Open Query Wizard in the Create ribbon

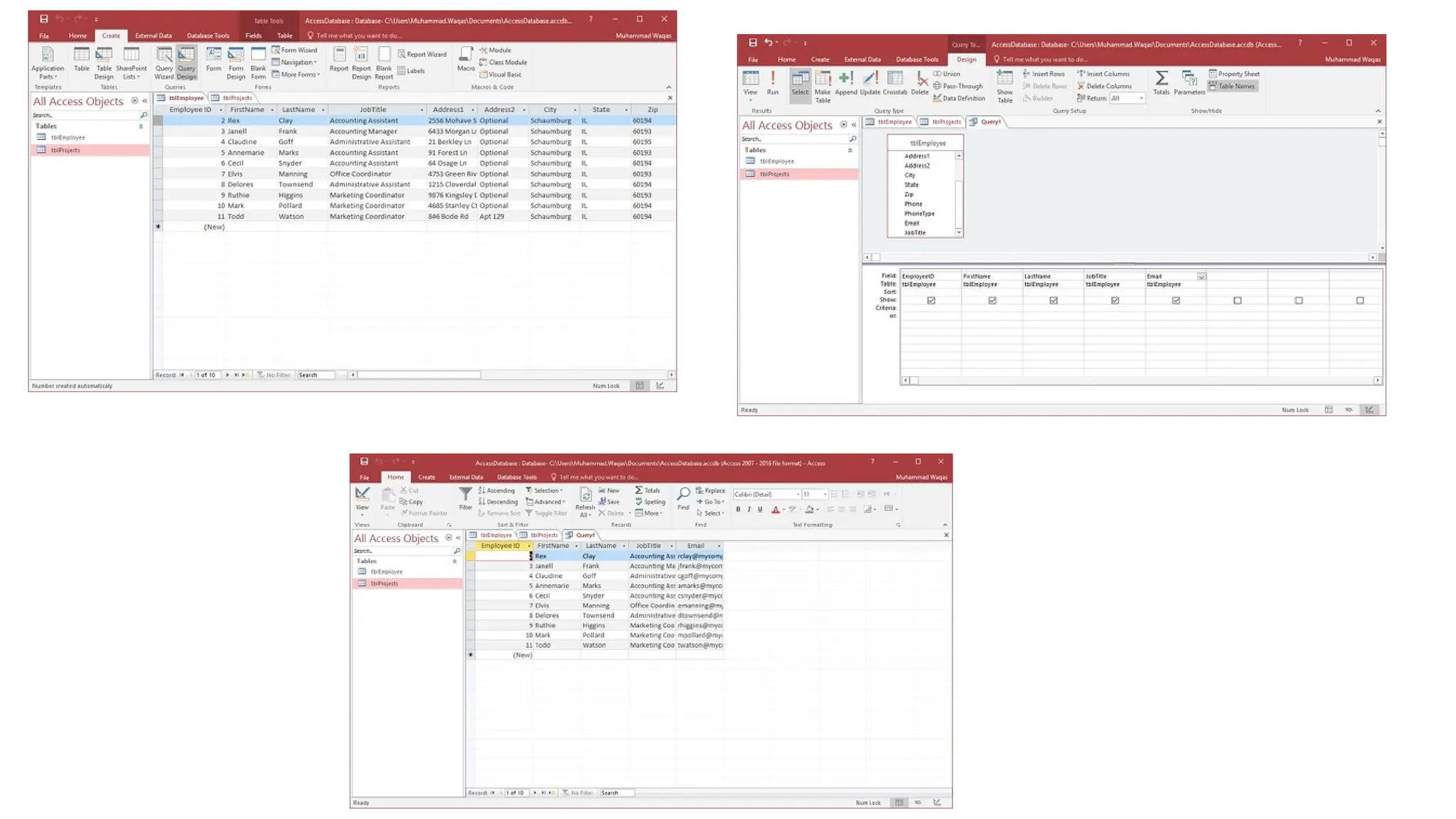click(x=164, y=63)
